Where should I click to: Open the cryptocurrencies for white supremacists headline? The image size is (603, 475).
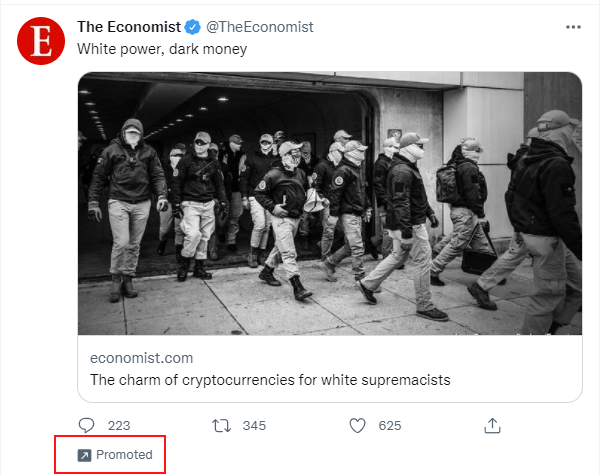270,380
